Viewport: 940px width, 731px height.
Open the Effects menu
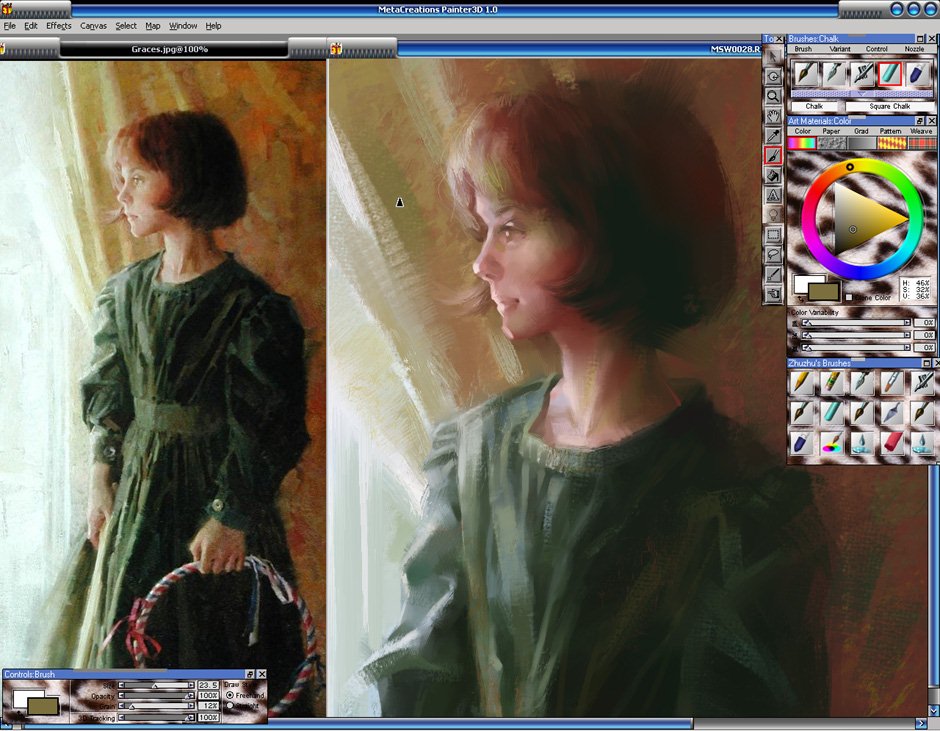click(59, 26)
